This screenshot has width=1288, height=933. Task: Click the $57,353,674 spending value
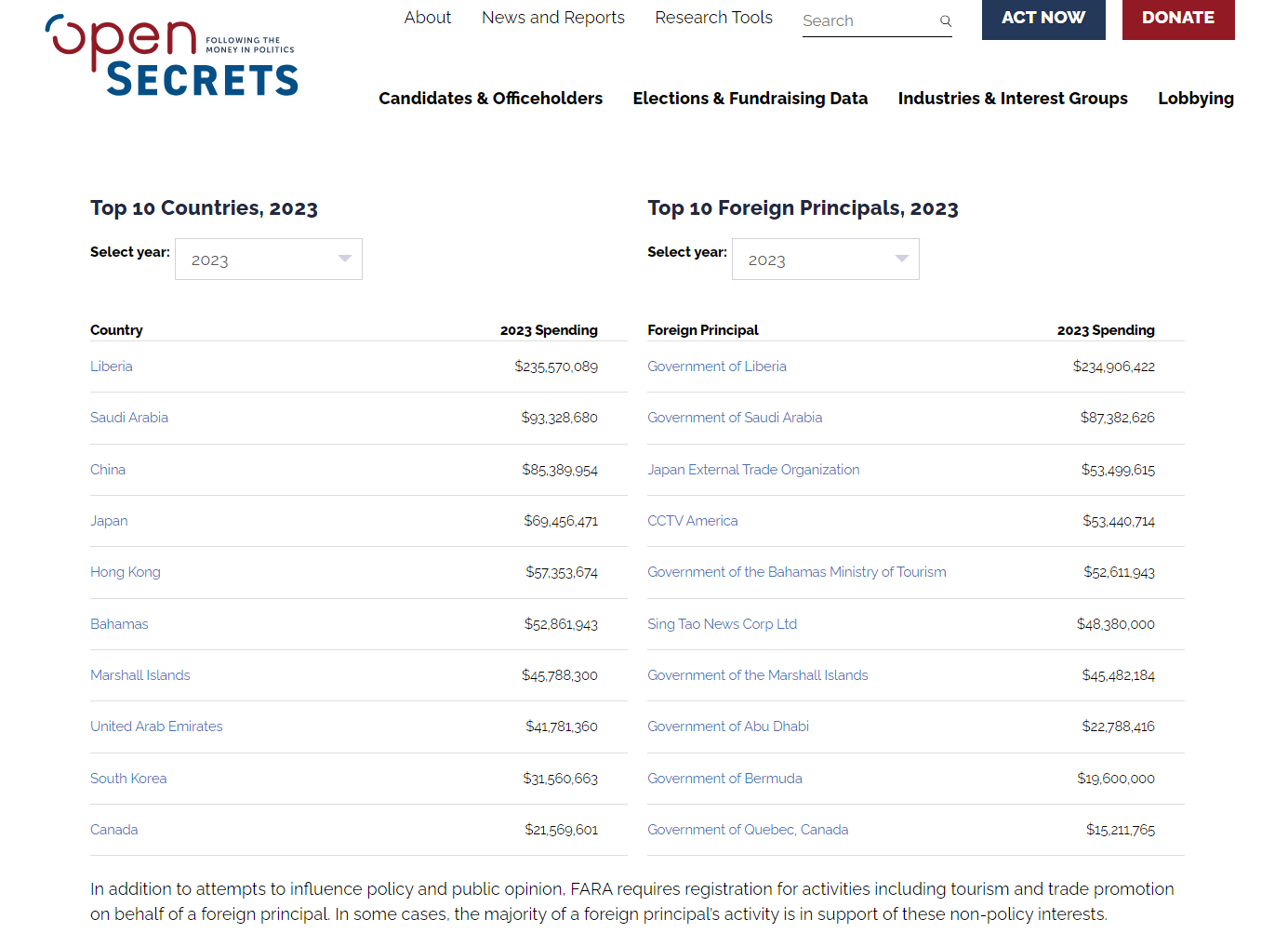click(x=562, y=572)
